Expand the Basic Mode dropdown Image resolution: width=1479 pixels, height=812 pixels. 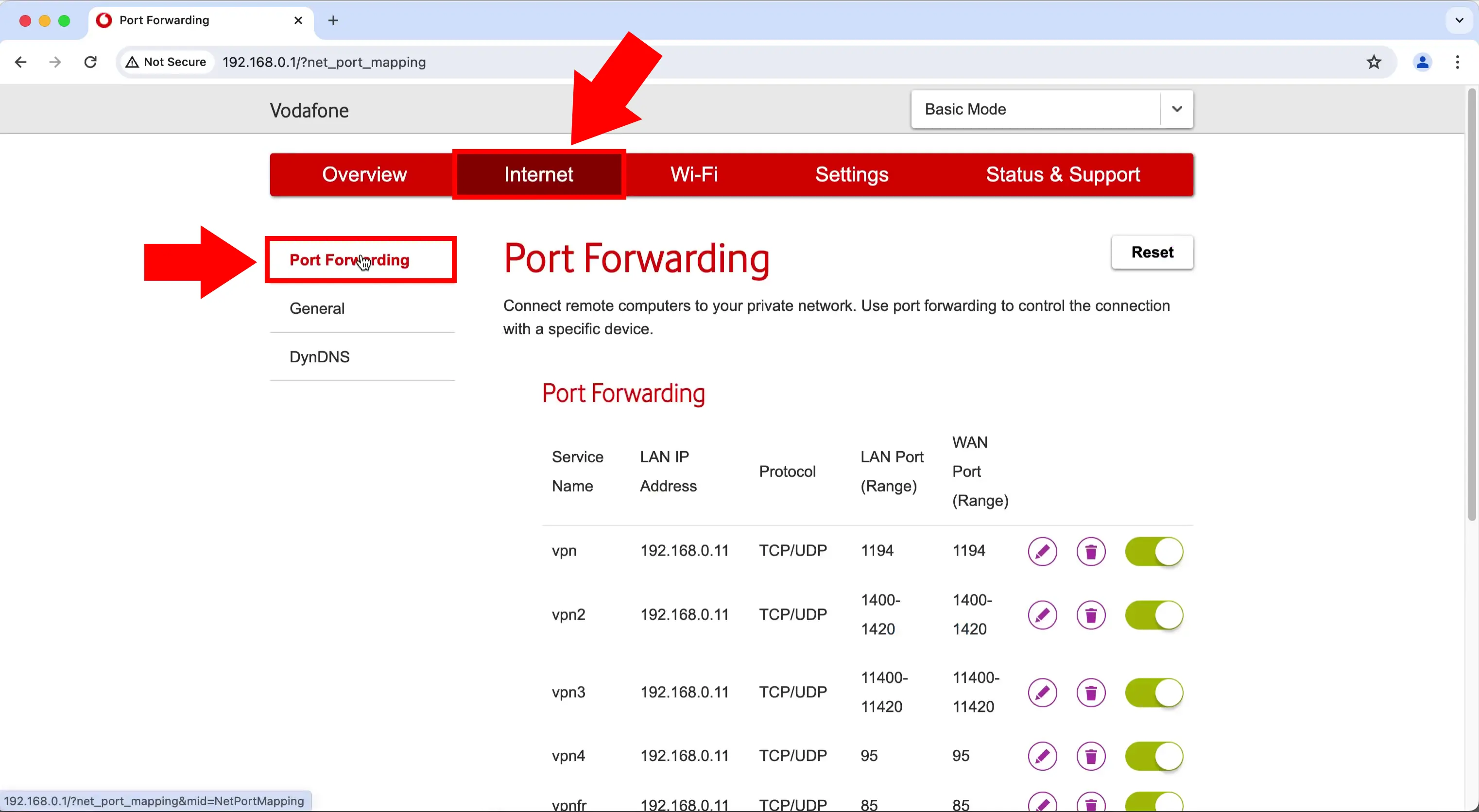(x=1177, y=109)
